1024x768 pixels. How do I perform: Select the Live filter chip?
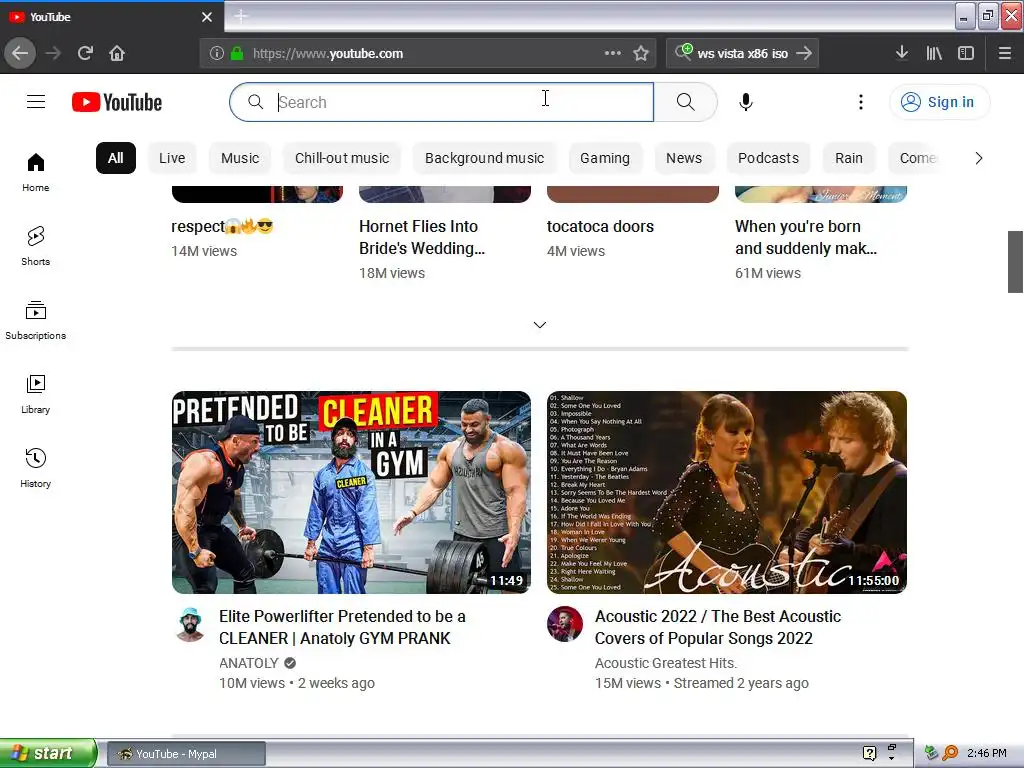pos(172,158)
